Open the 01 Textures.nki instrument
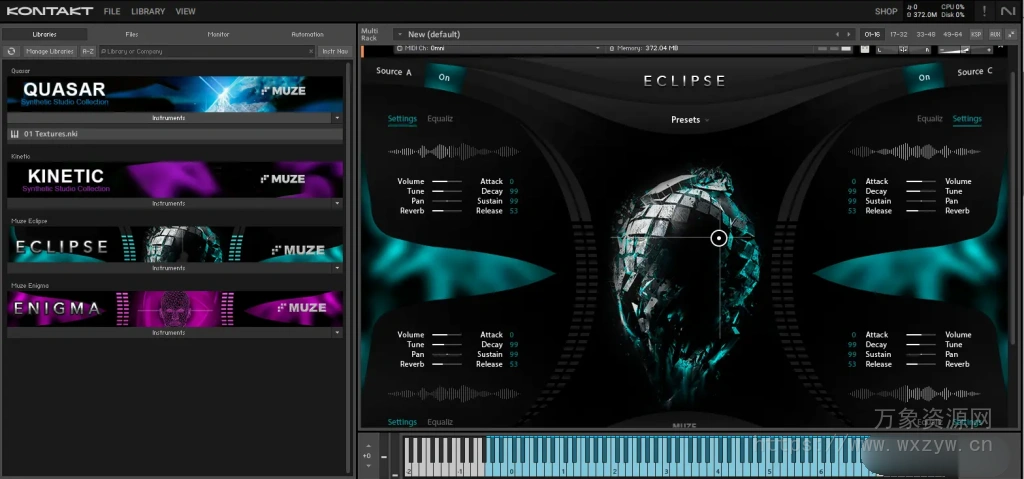The image size is (1024, 479). point(50,133)
